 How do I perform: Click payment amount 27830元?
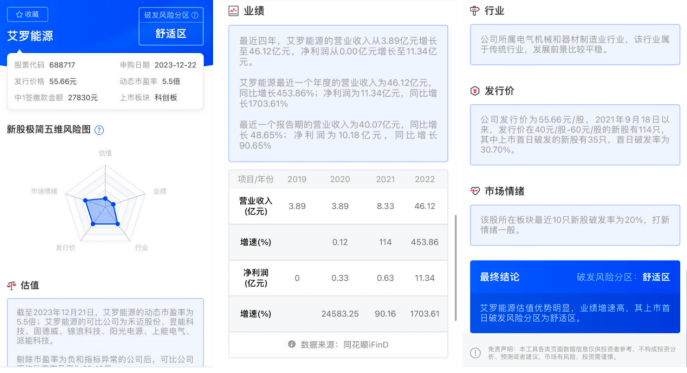83,98
